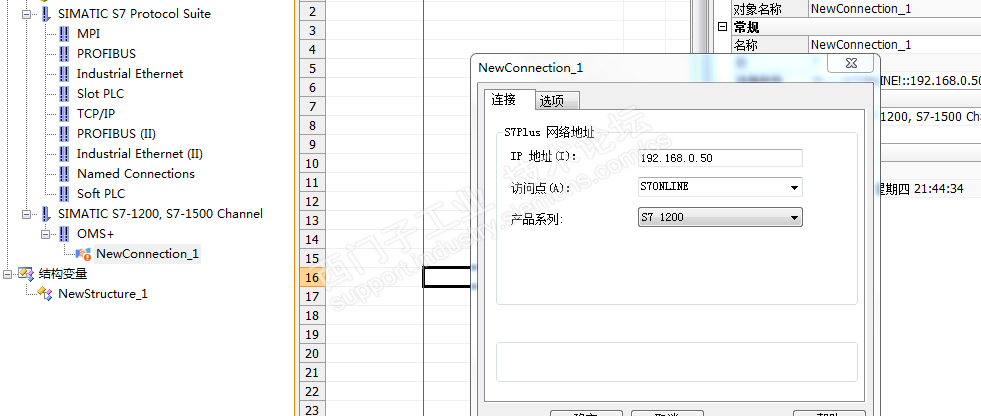
Task: Click row header 20 in the grid
Action: [312, 353]
